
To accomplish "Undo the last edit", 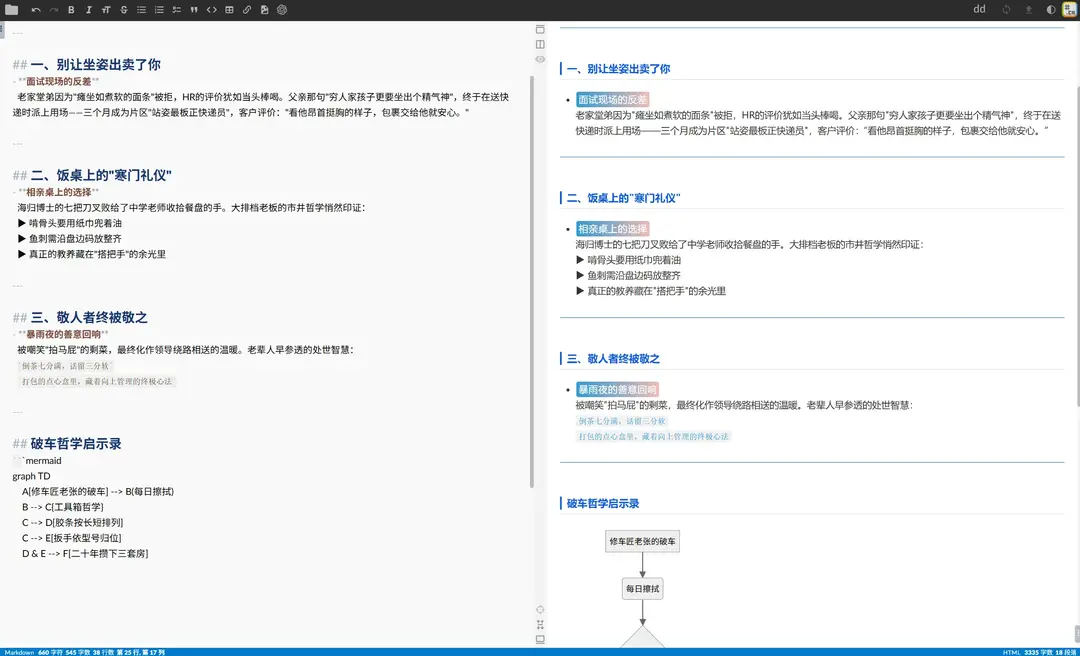I will coord(36,9).
